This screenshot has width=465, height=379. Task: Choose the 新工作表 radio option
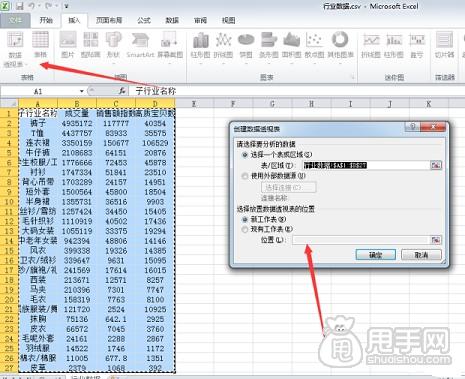pos(245,219)
